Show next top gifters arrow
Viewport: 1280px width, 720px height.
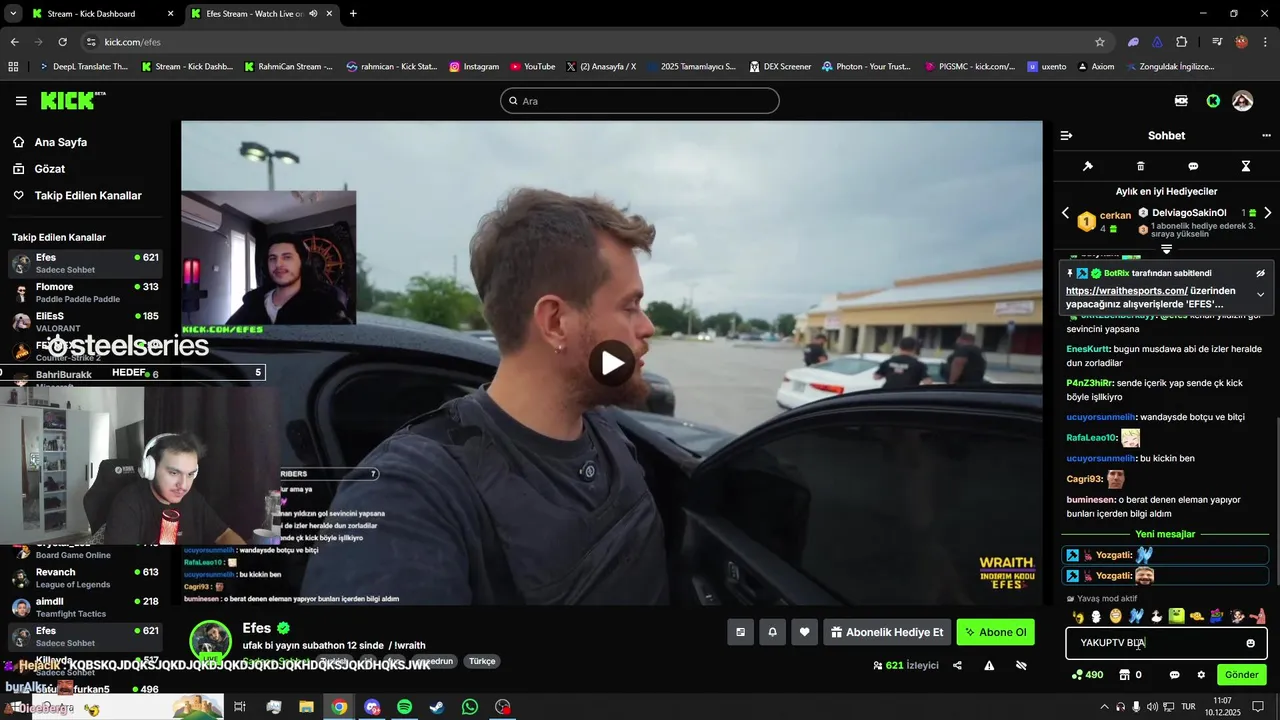coord(1267,213)
